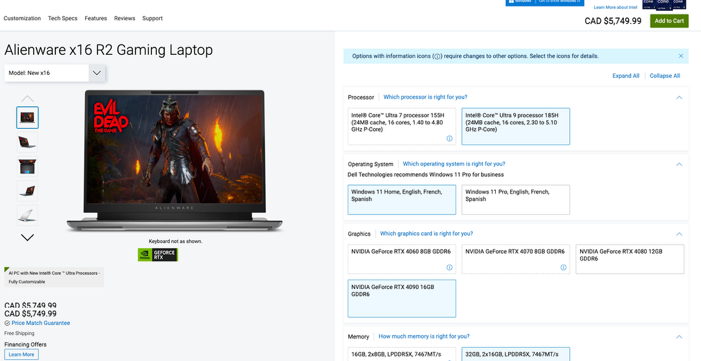Open the Tech Specs tab
The image size is (701, 361).
63,18
